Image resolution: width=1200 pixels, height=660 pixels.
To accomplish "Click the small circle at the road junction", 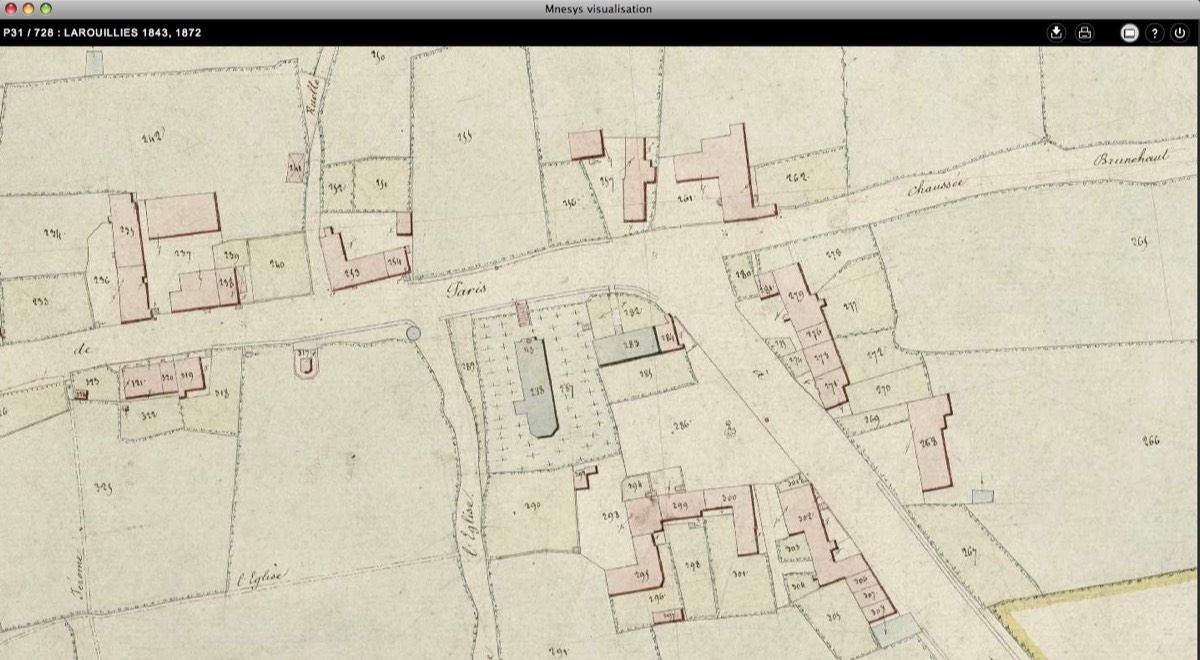I will pos(413,331).
